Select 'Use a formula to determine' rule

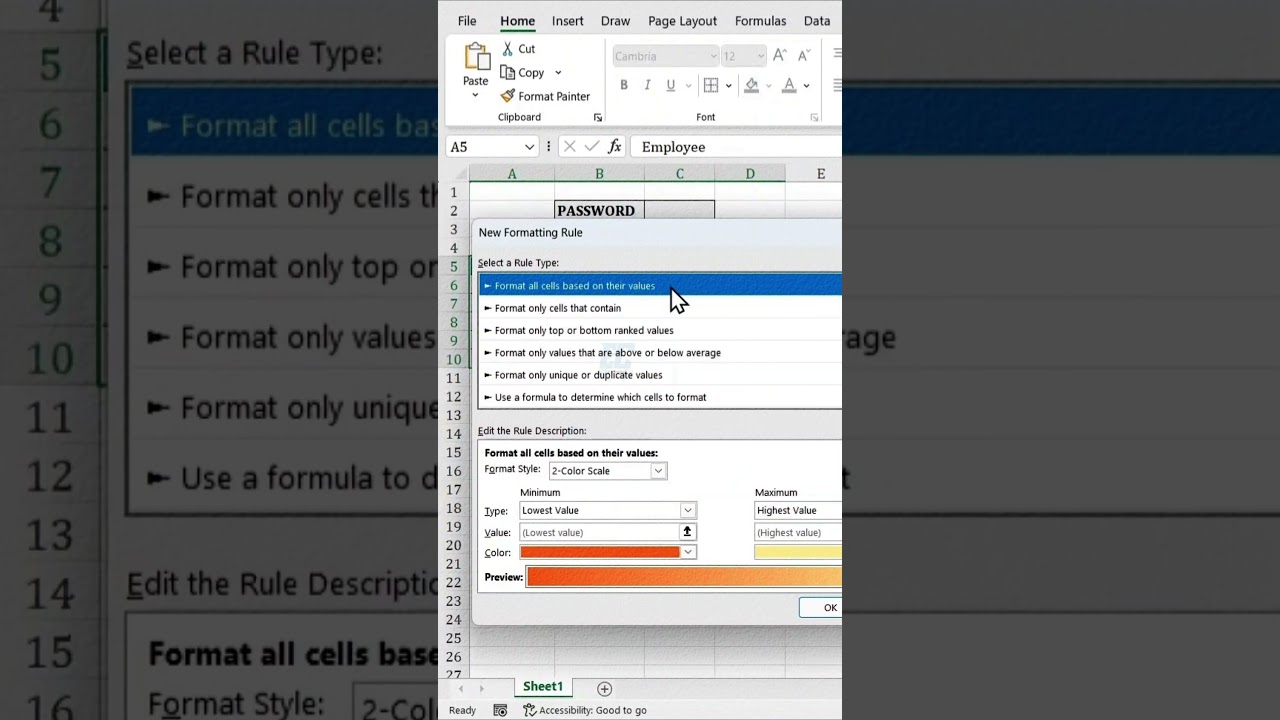click(661, 397)
